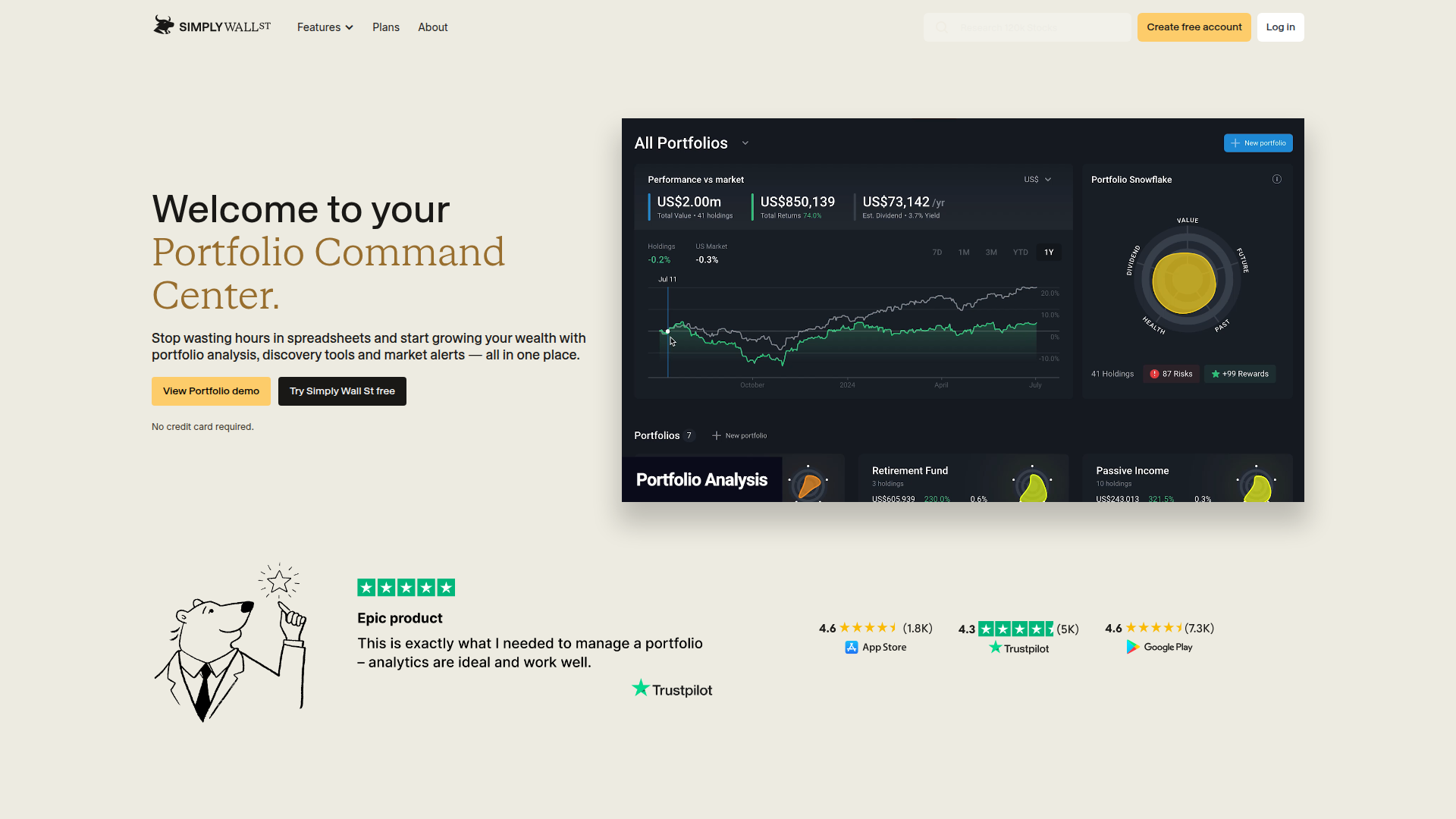
Task: Click the 87 Risks badge
Action: tap(1171, 374)
